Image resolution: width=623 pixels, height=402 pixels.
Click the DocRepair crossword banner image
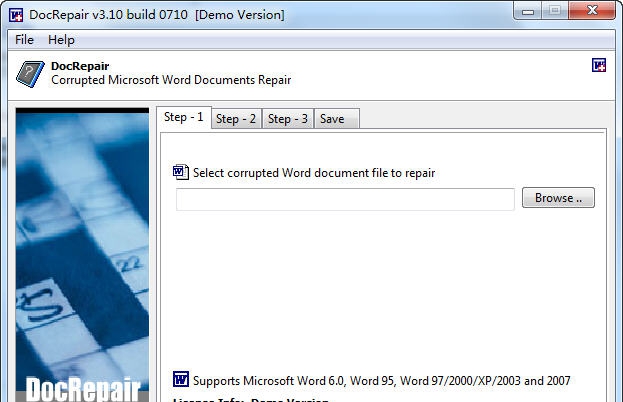[82, 255]
